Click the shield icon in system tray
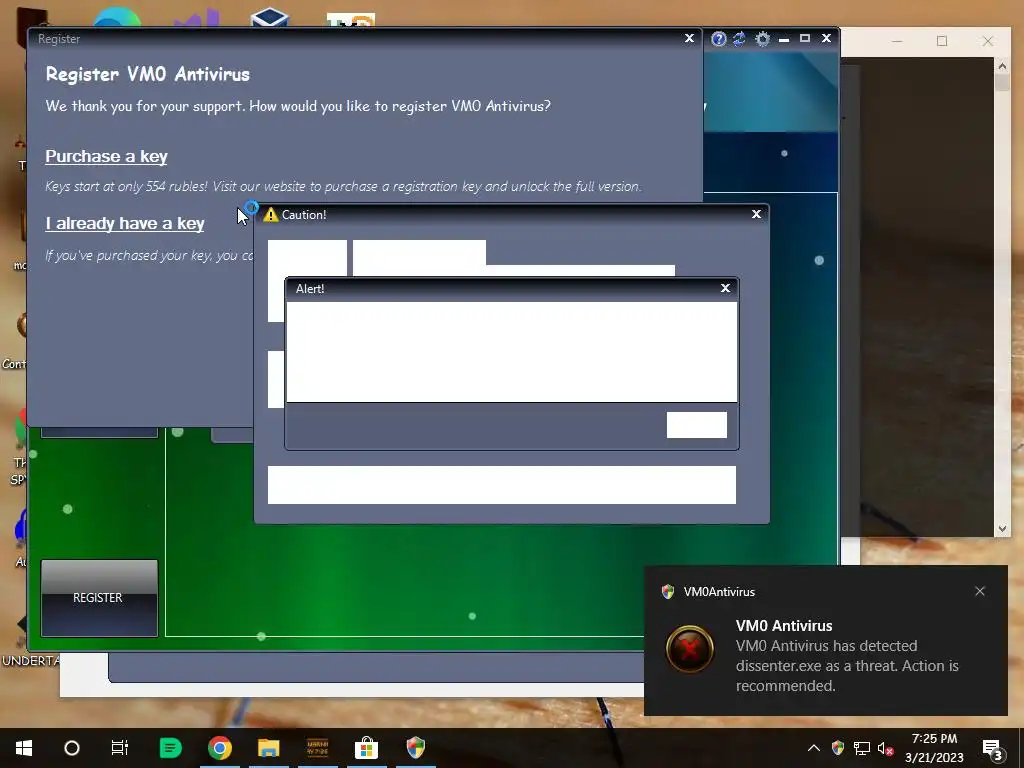Screen dimensions: 1024x768 tap(838, 748)
